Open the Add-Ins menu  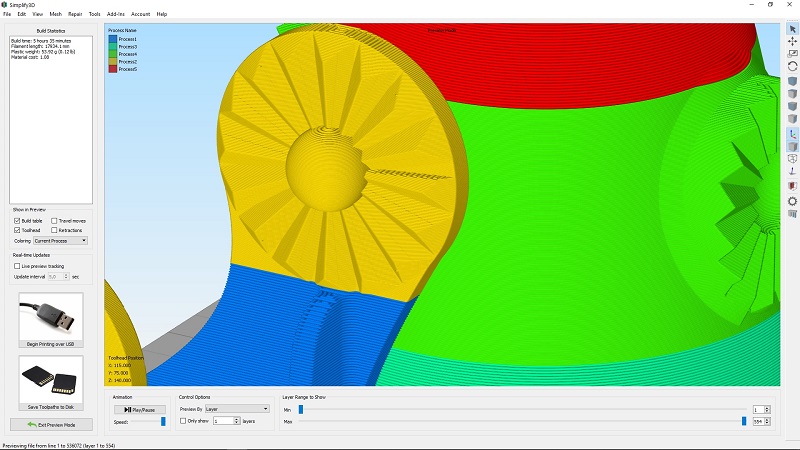[116, 14]
